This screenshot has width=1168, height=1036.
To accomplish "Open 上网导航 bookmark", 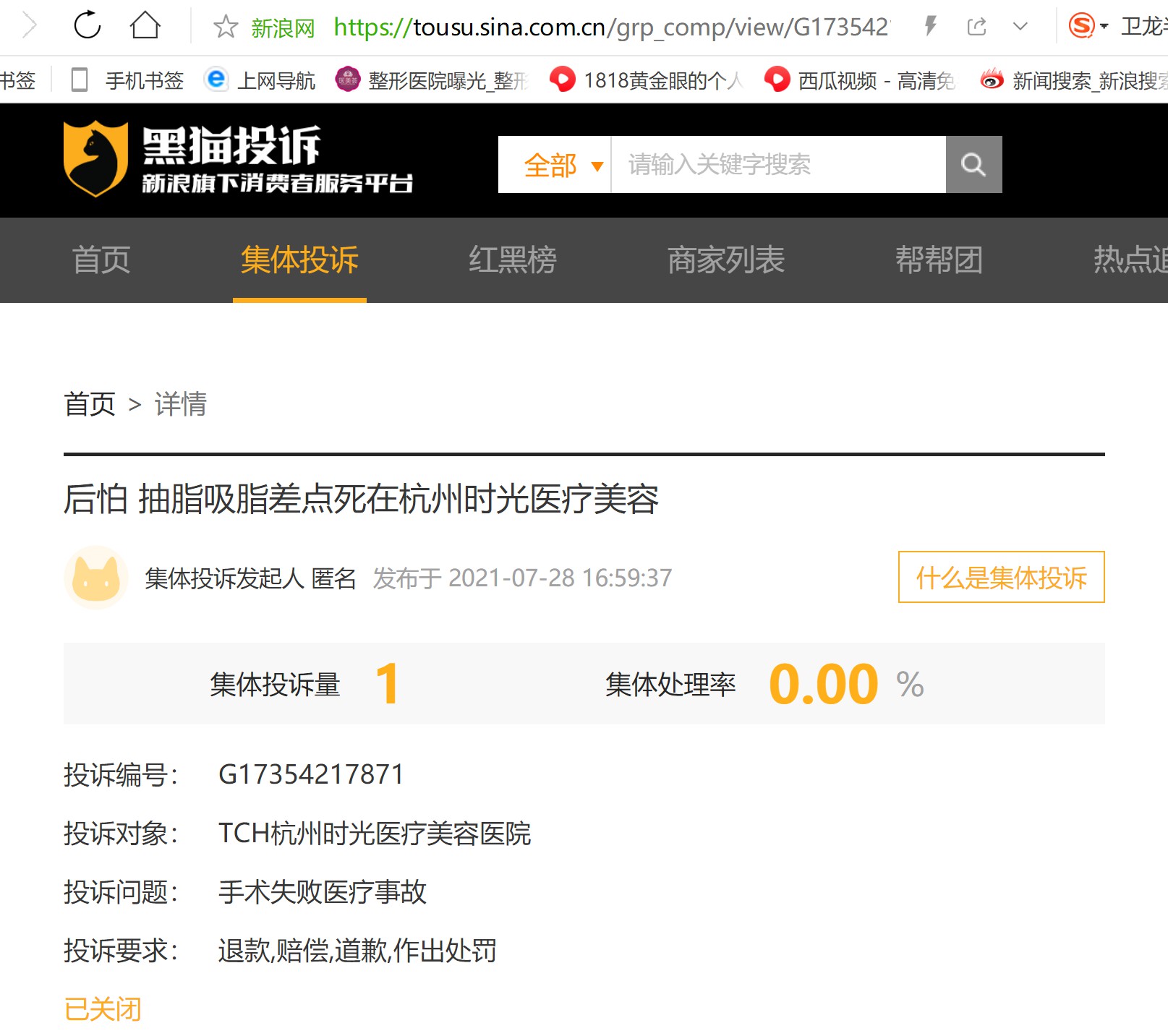I will pyautogui.click(x=260, y=80).
